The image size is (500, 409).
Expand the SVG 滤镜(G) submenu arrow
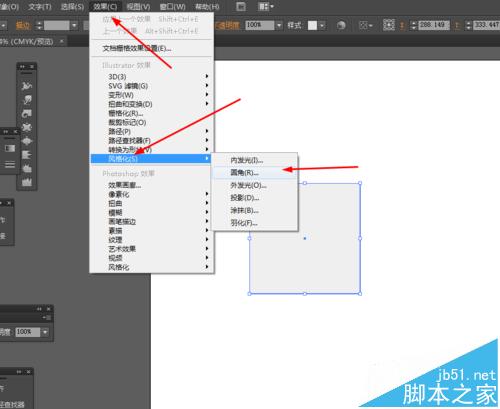[207, 86]
